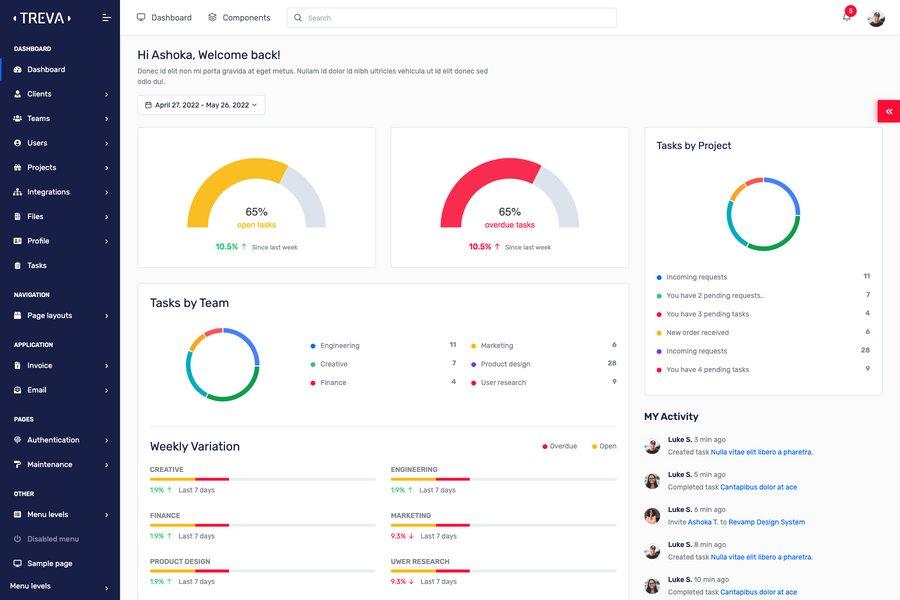The height and width of the screenshot is (600, 900).
Task: Click inside the Search input field
Action: click(450, 16)
